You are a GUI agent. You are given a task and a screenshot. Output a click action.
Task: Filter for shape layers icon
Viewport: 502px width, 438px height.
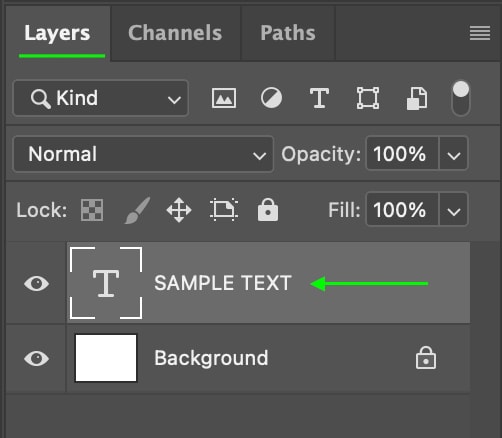coord(368,98)
